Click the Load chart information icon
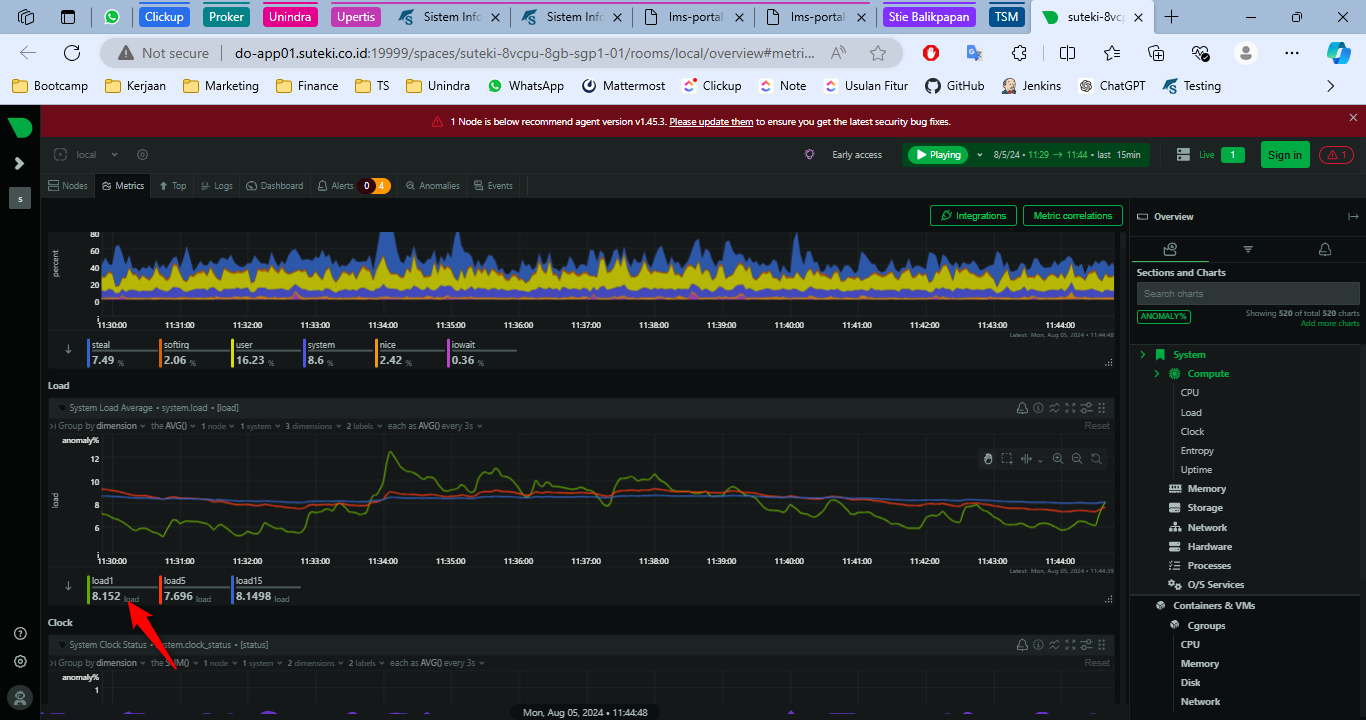 point(1038,408)
